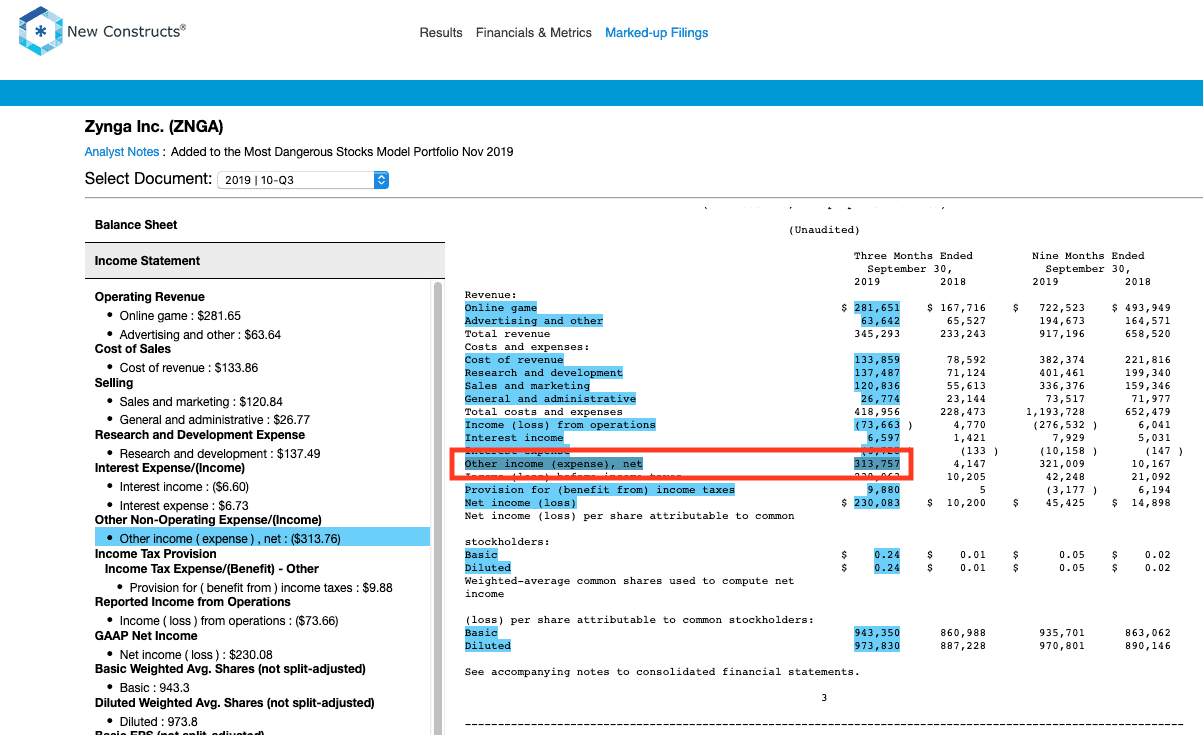Select Provision for income taxes : $9.88 item

(261, 588)
